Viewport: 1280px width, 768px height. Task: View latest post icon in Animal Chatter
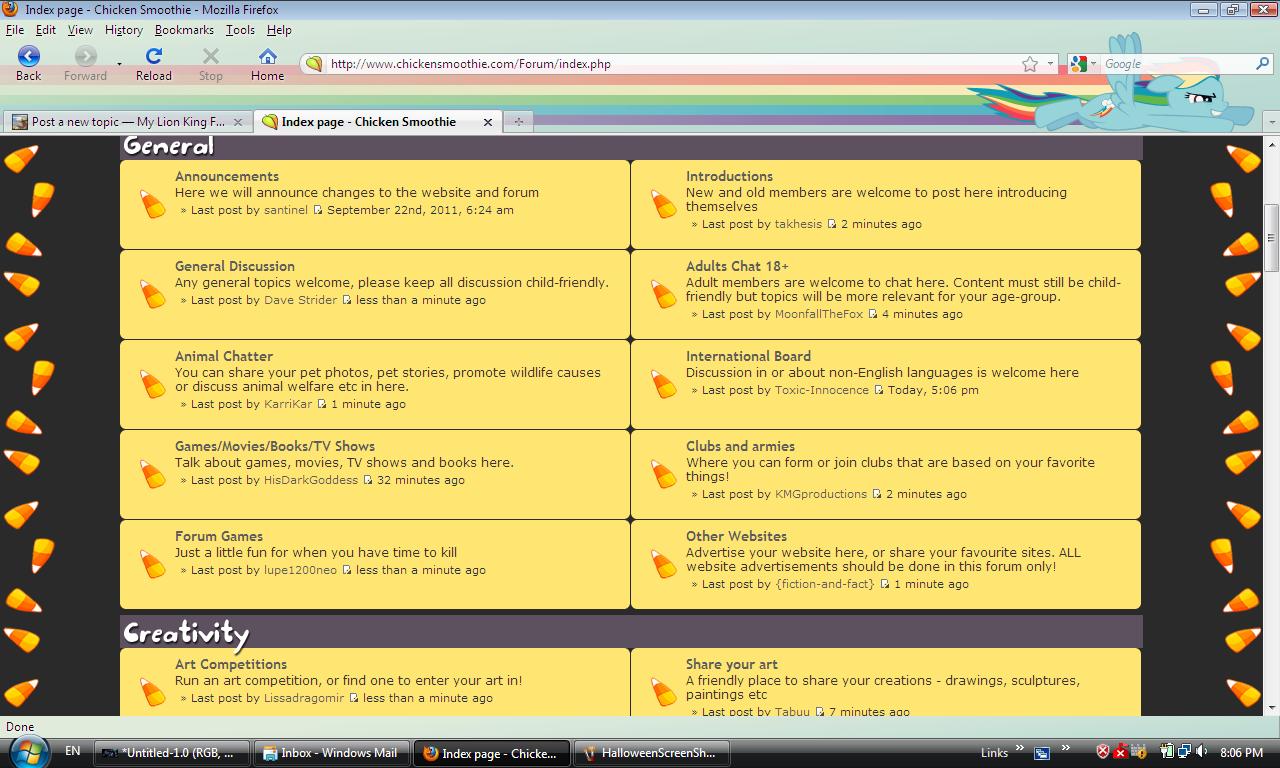(321, 405)
